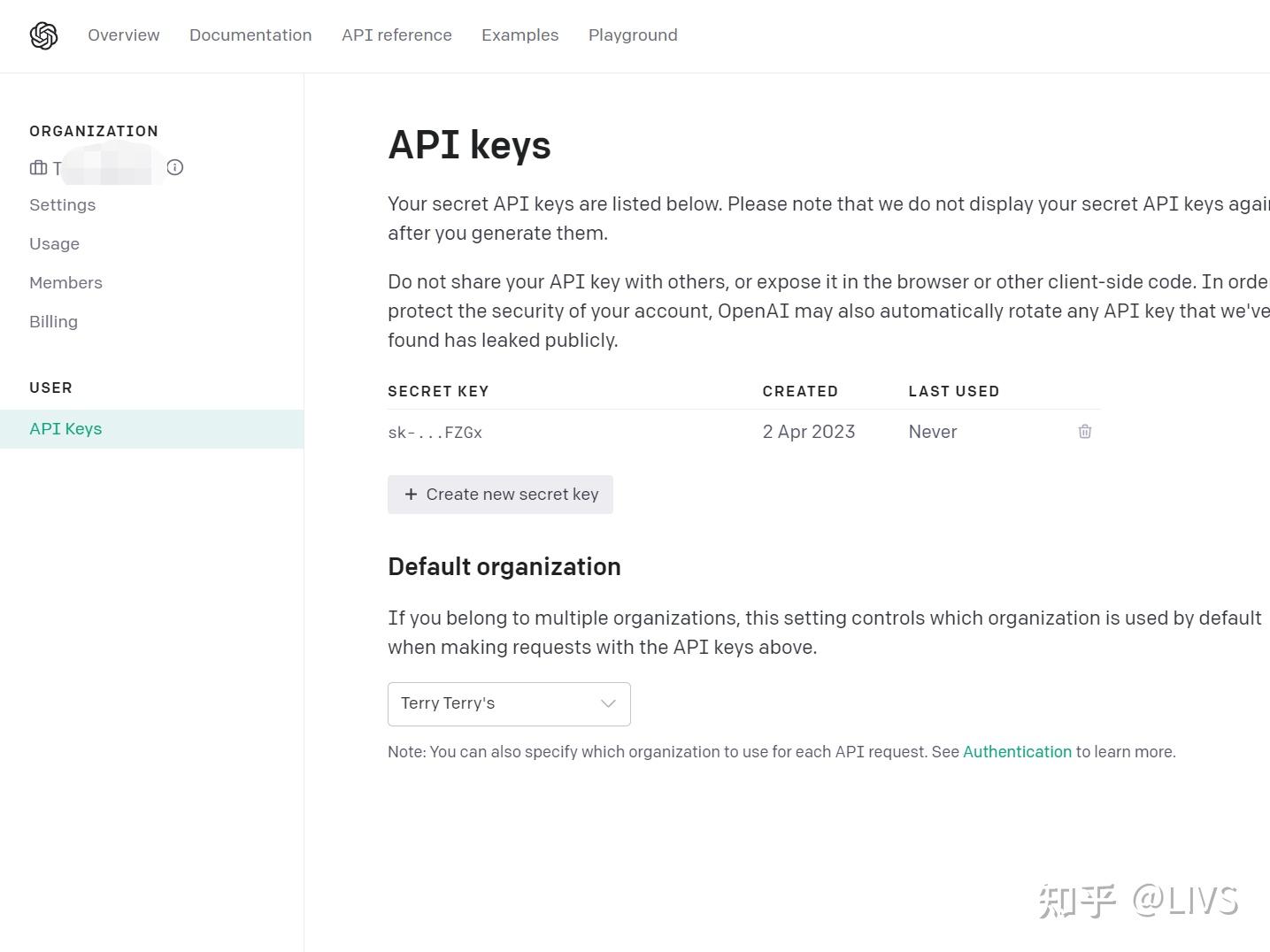This screenshot has height=952, width=1270.
Task: Open the Terry Terry's organization dropdown
Action: tap(509, 704)
